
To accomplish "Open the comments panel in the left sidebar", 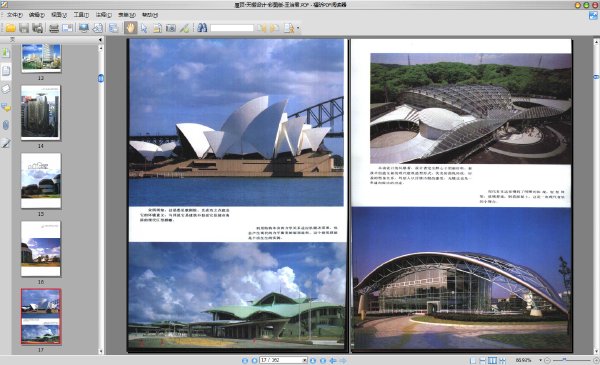I will [6, 107].
